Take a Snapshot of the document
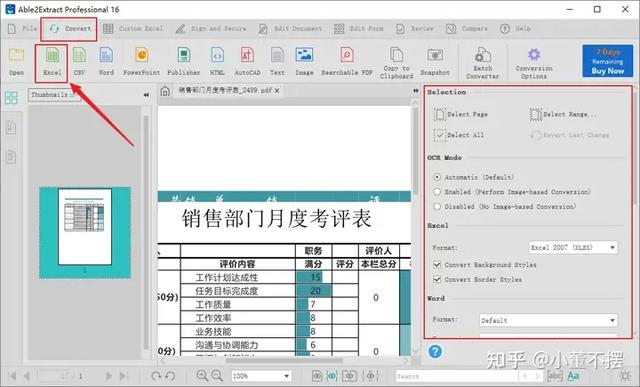 coord(435,61)
